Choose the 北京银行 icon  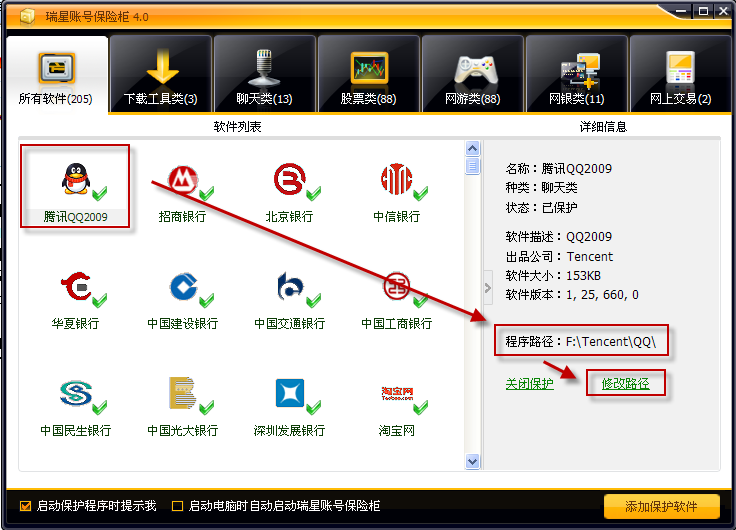[290, 179]
